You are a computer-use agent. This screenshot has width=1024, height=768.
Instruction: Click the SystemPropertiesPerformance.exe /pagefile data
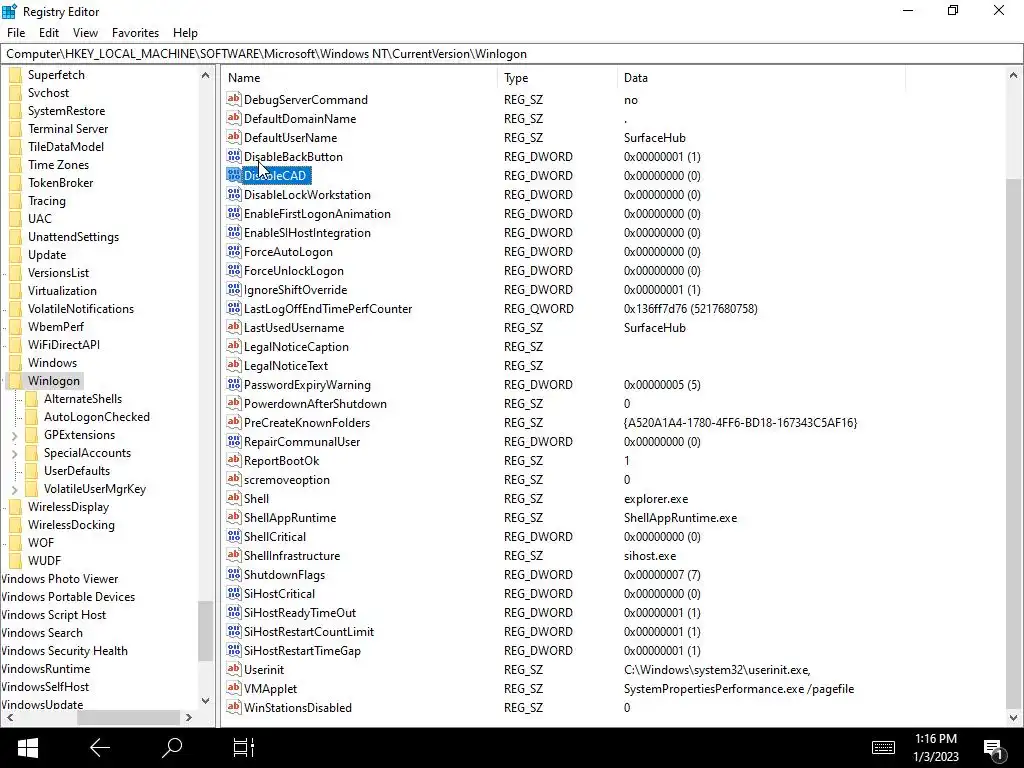tap(739, 688)
